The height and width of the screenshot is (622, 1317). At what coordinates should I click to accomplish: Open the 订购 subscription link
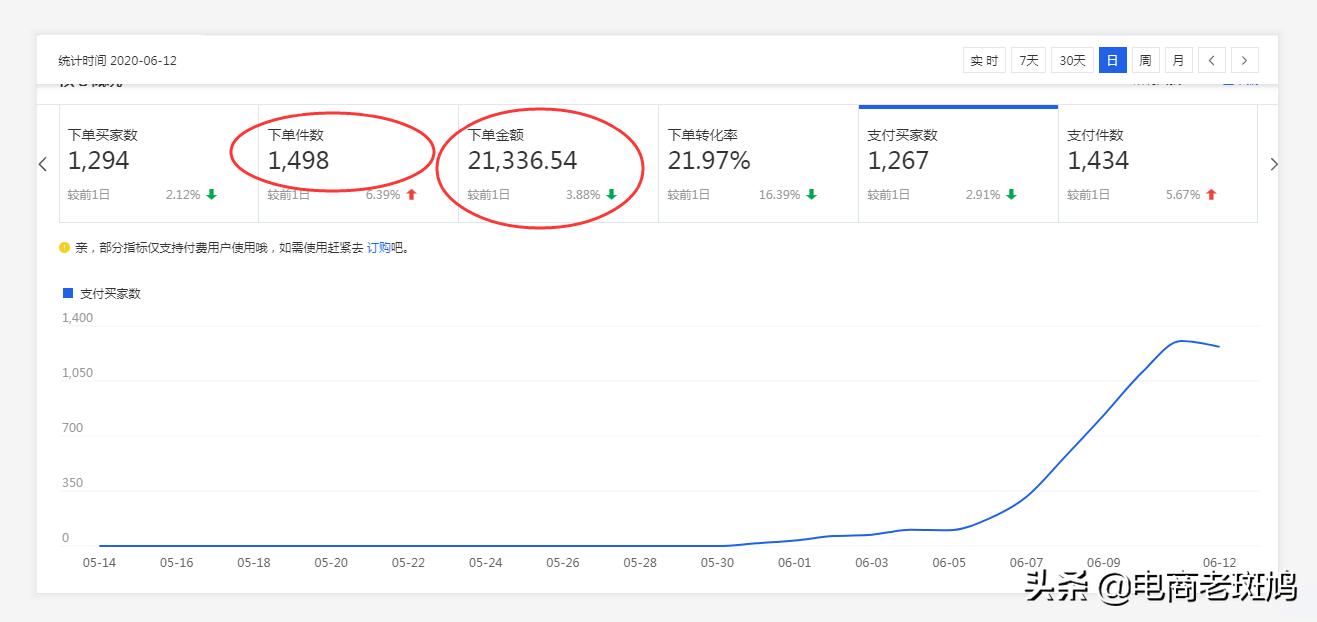[378, 248]
